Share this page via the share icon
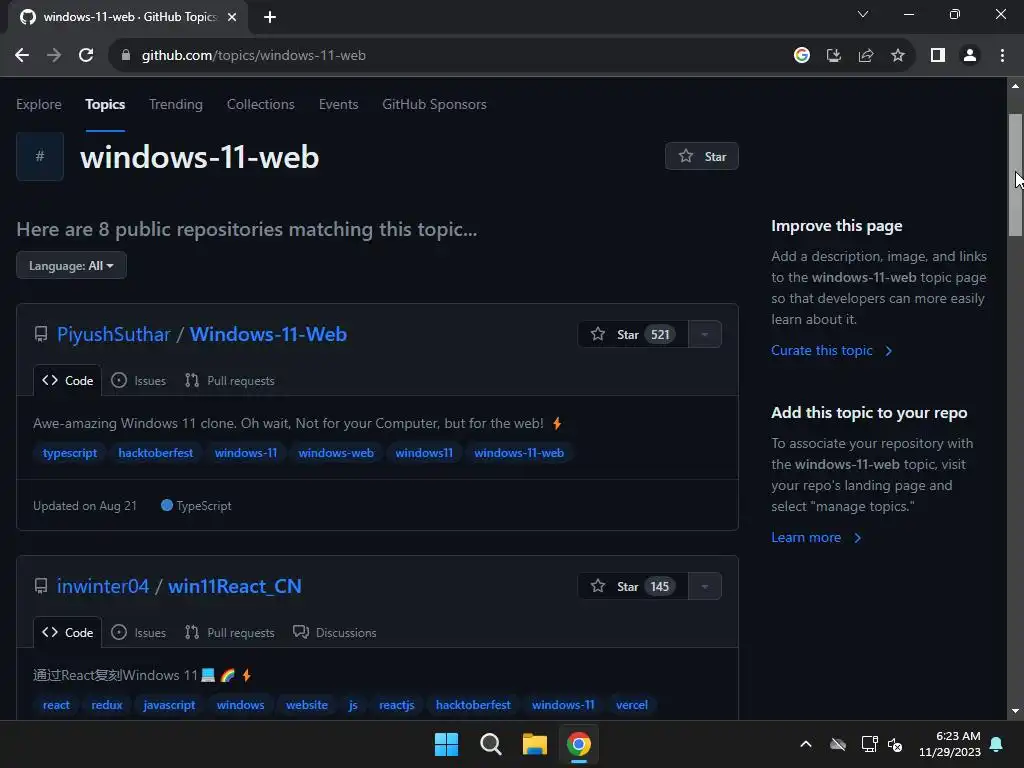Screen dimensions: 1024x768 click(866, 56)
